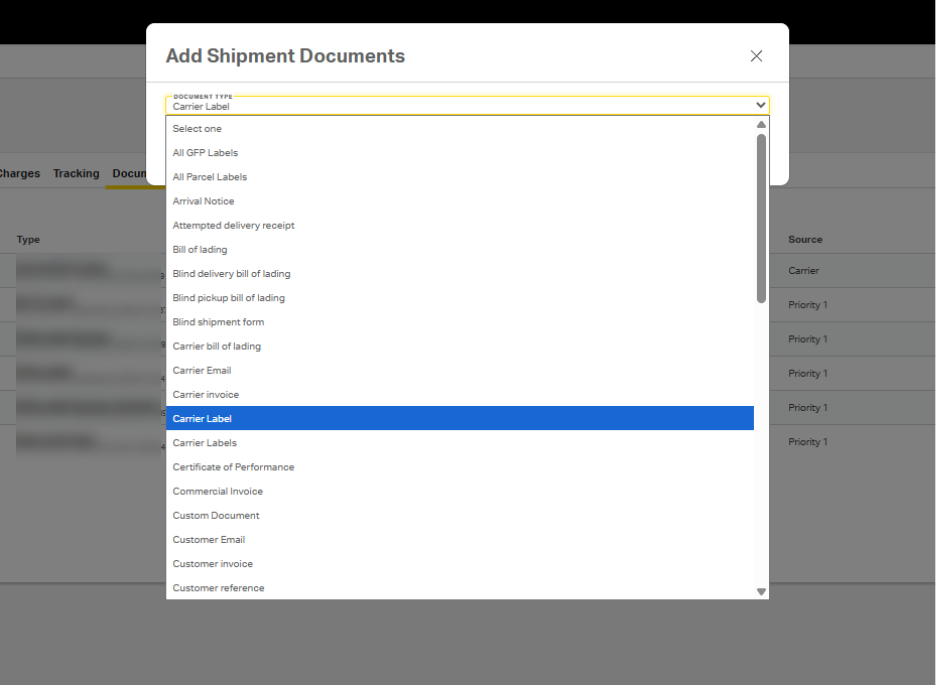Pick Blind delivery bill of lading
Screen dimensions: 936x685
point(231,274)
